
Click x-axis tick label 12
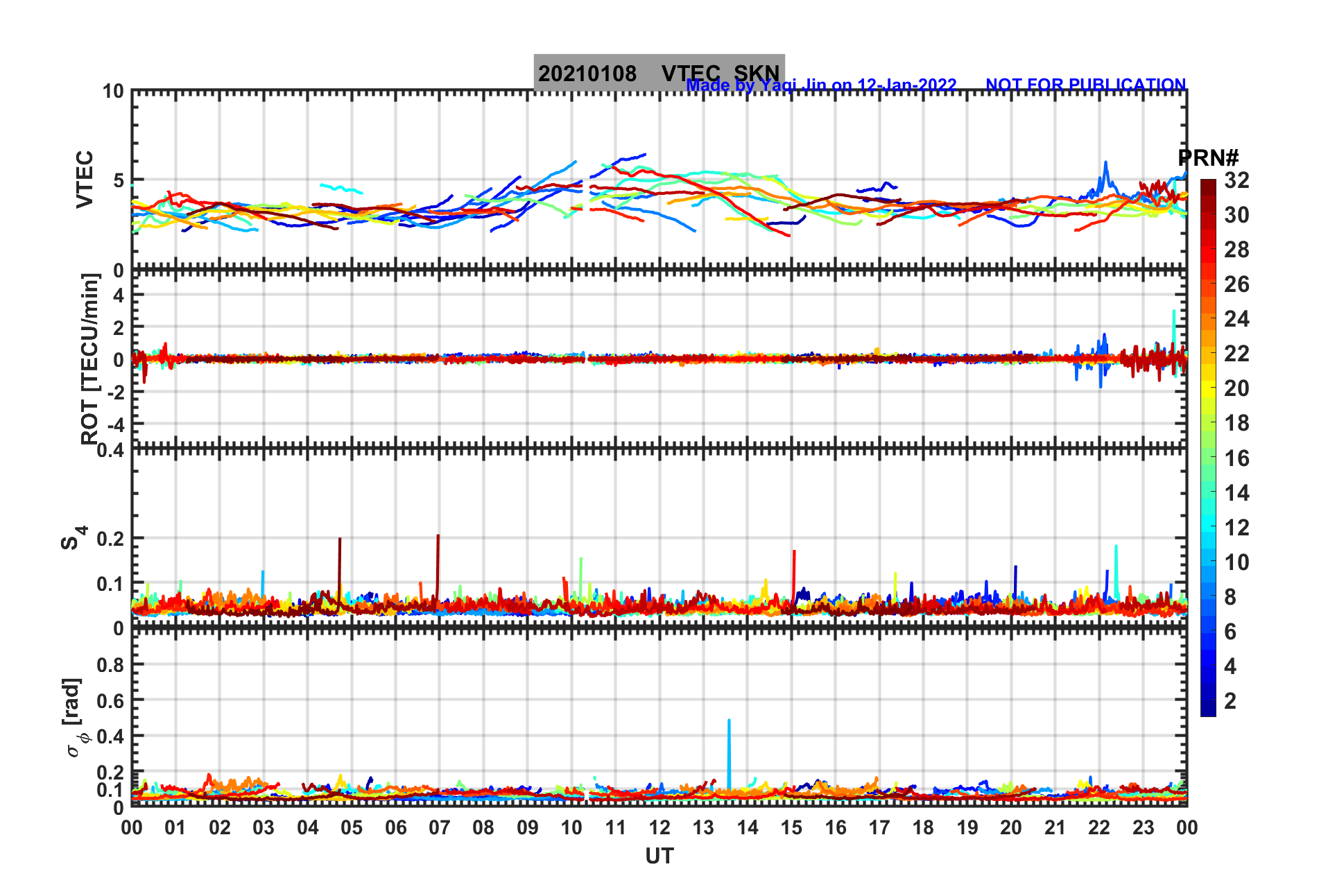tap(659, 827)
